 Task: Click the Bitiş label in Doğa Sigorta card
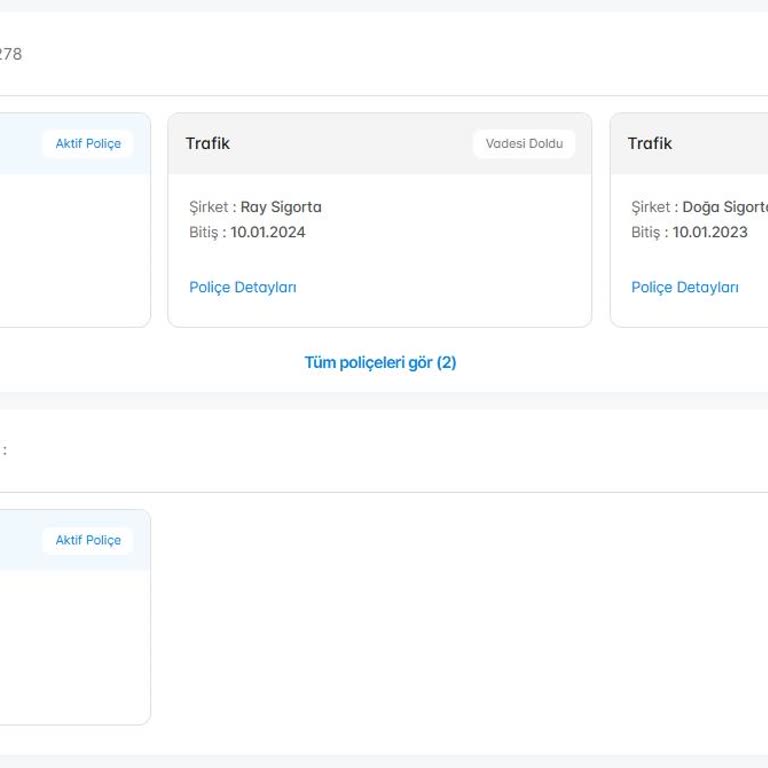coord(645,232)
